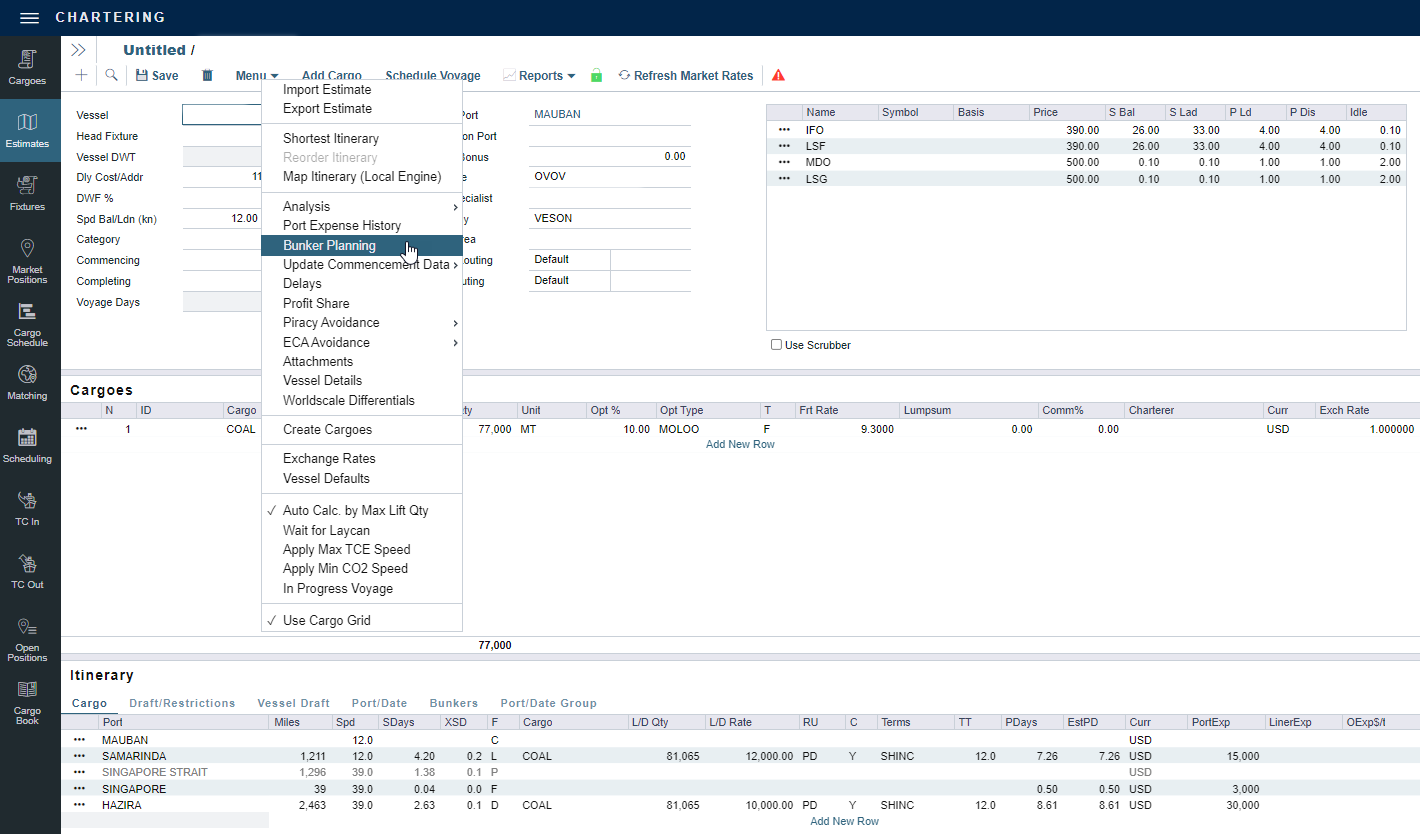Enable the Use Scrubber checkbox
Screen dimensions: 1420x834
click(776, 345)
